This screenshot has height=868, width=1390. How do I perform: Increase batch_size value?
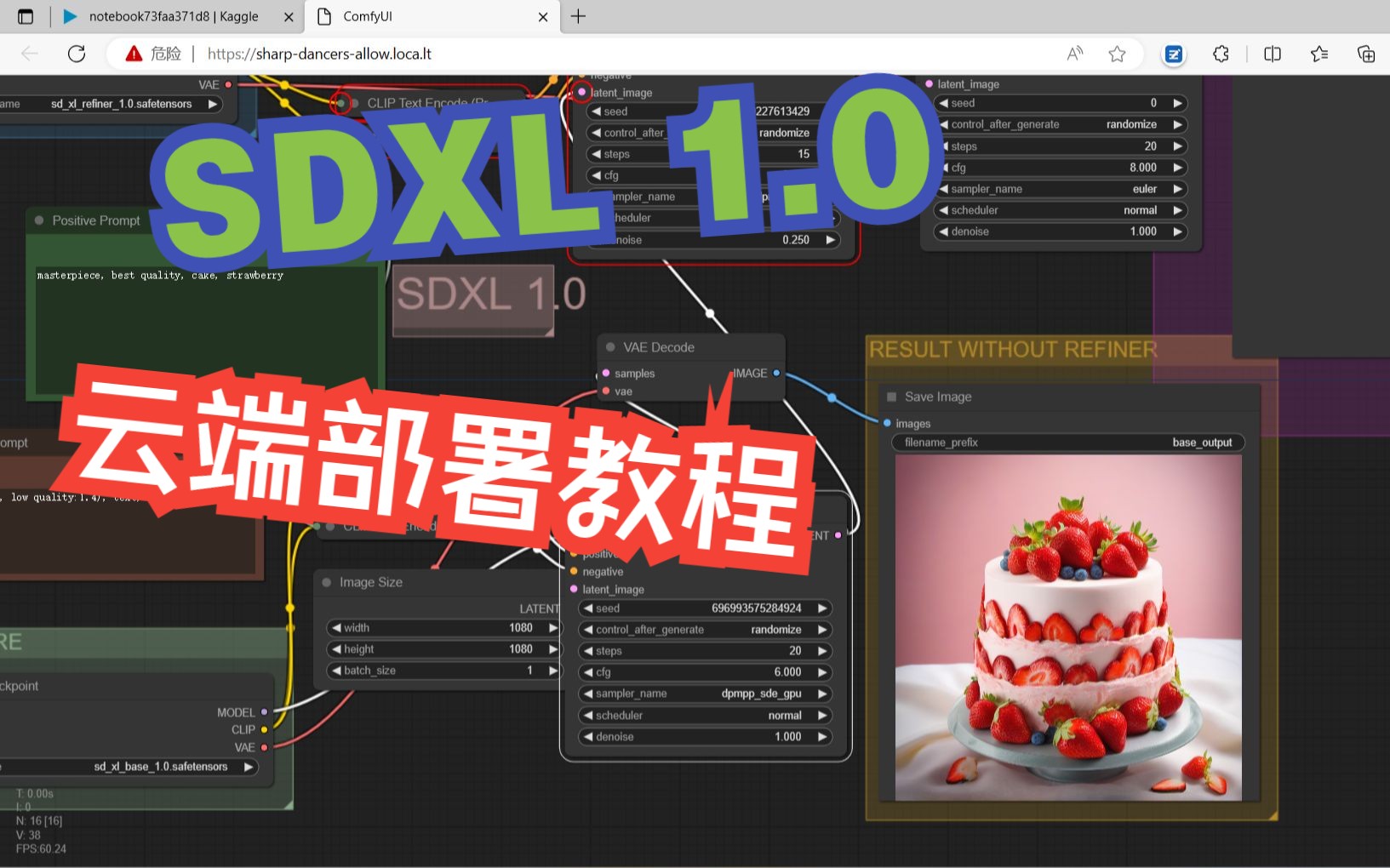pos(552,671)
